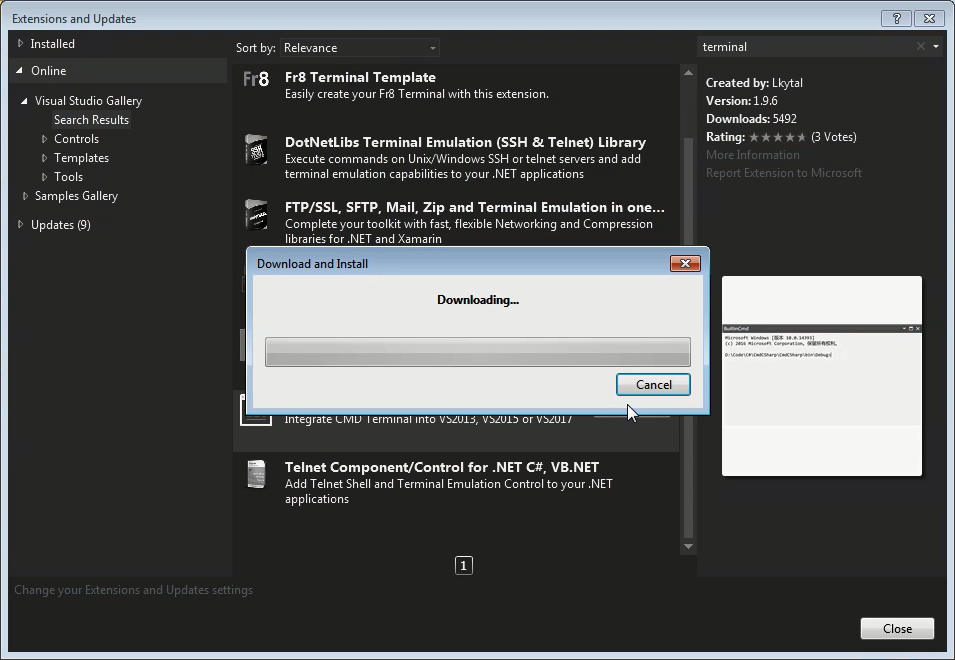955x660 pixels.
Task: Click the terminal search input field
Action: point(807,47)
